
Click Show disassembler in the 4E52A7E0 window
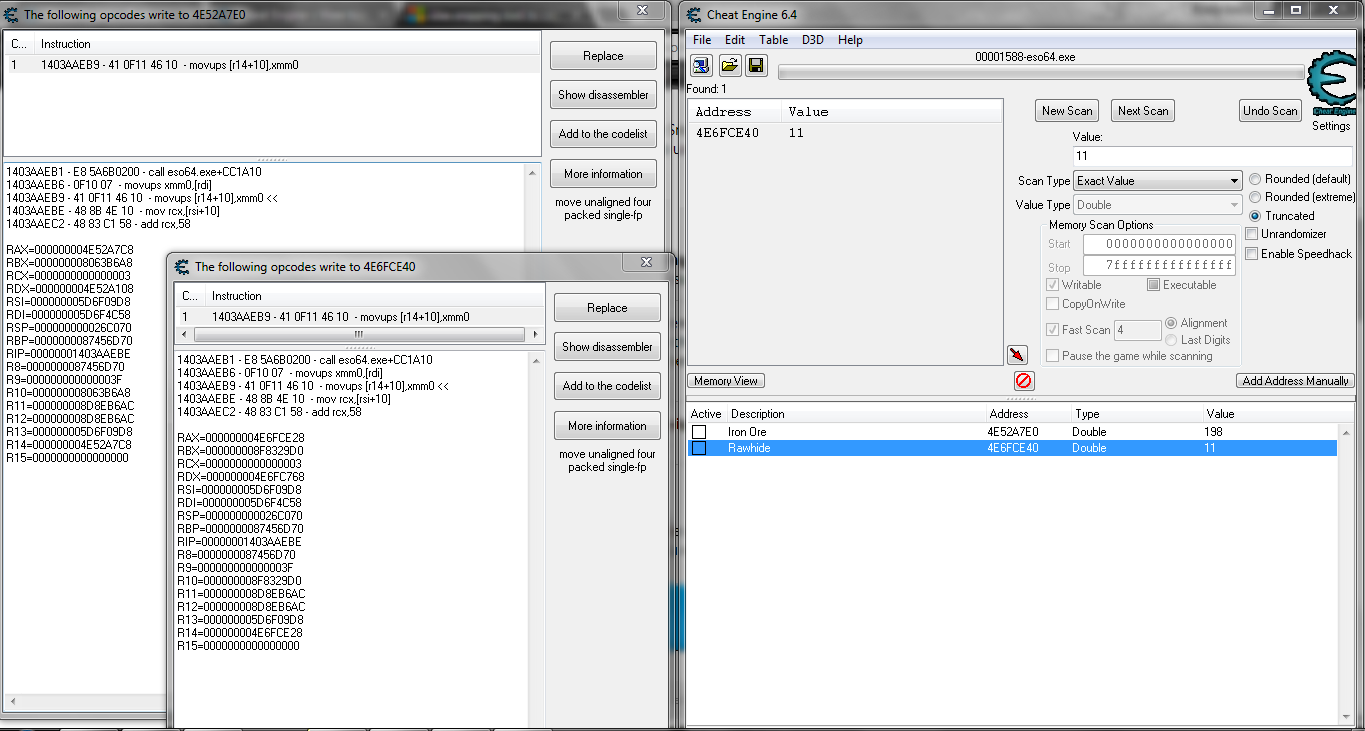603,95
